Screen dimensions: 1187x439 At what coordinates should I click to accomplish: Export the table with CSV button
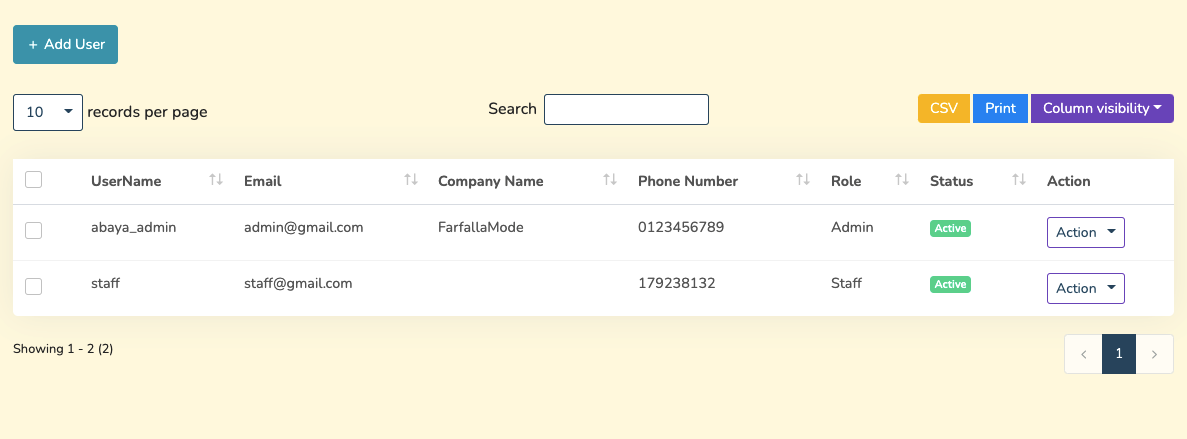pos(943,108)
